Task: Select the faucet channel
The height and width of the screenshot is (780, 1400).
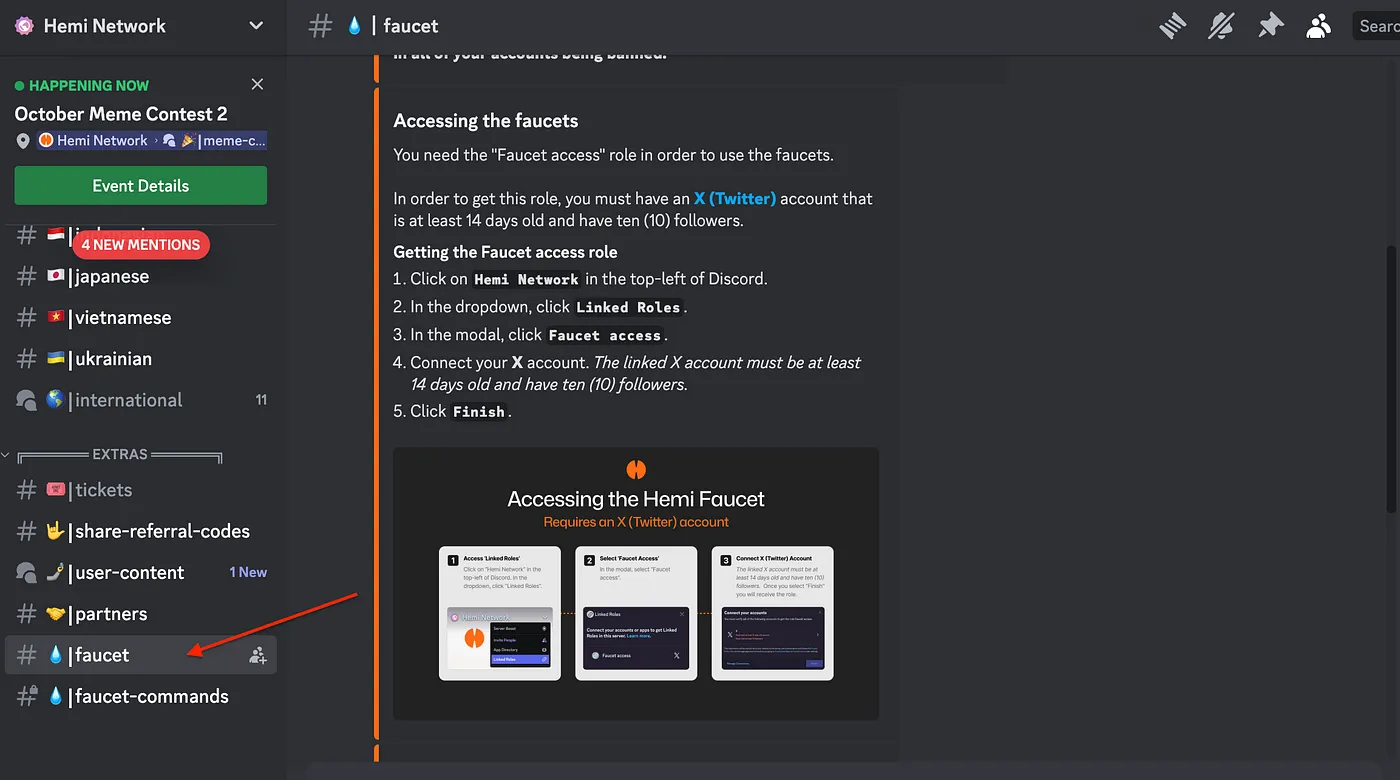Action: [141, 655]
